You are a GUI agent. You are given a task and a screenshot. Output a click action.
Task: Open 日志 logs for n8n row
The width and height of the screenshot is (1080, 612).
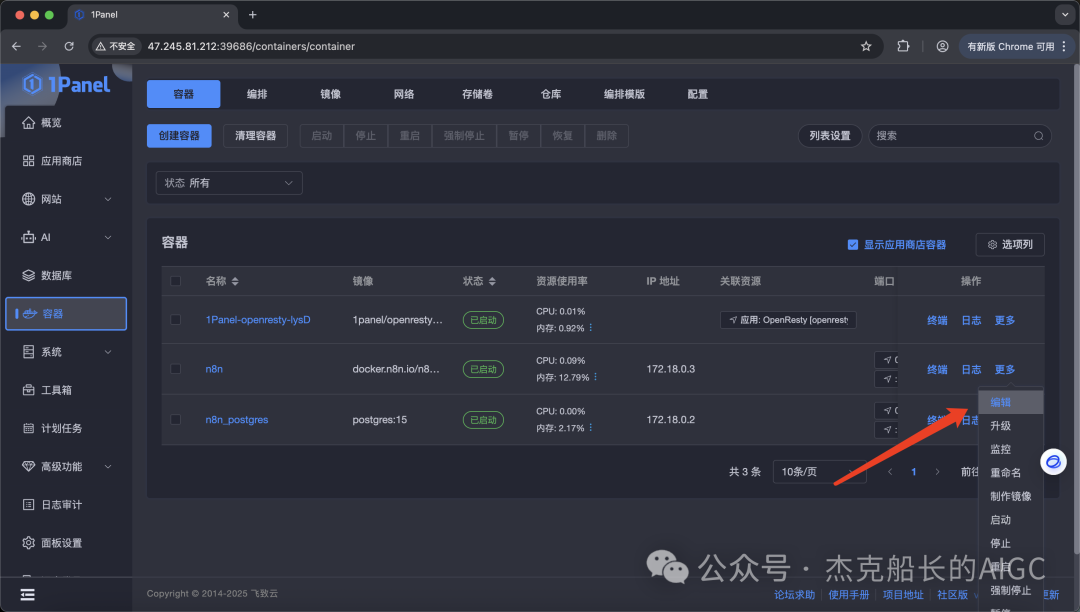click(x=971, y=370)
